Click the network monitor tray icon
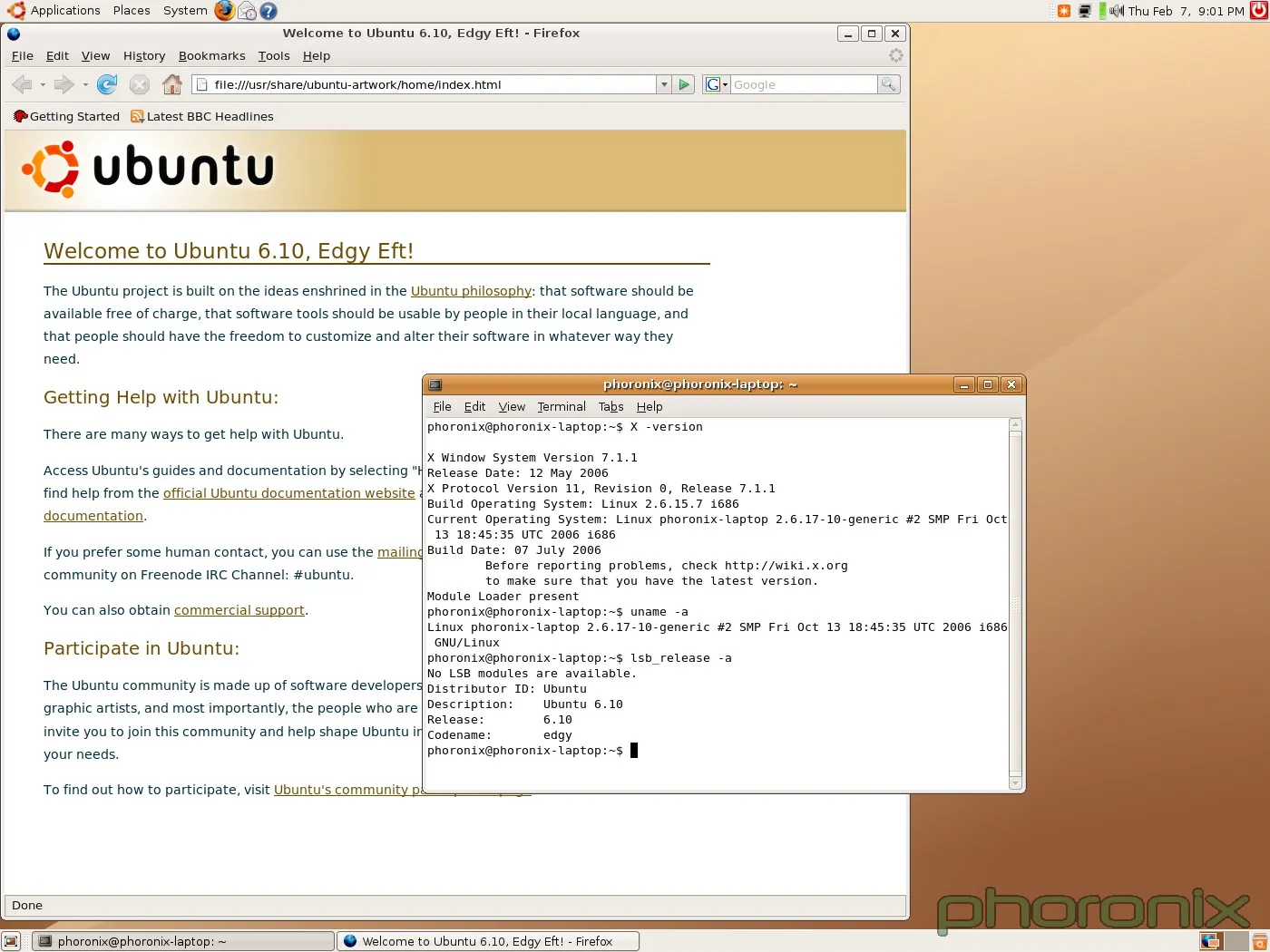This screenshot has width=1270, height=952. 1085,11
